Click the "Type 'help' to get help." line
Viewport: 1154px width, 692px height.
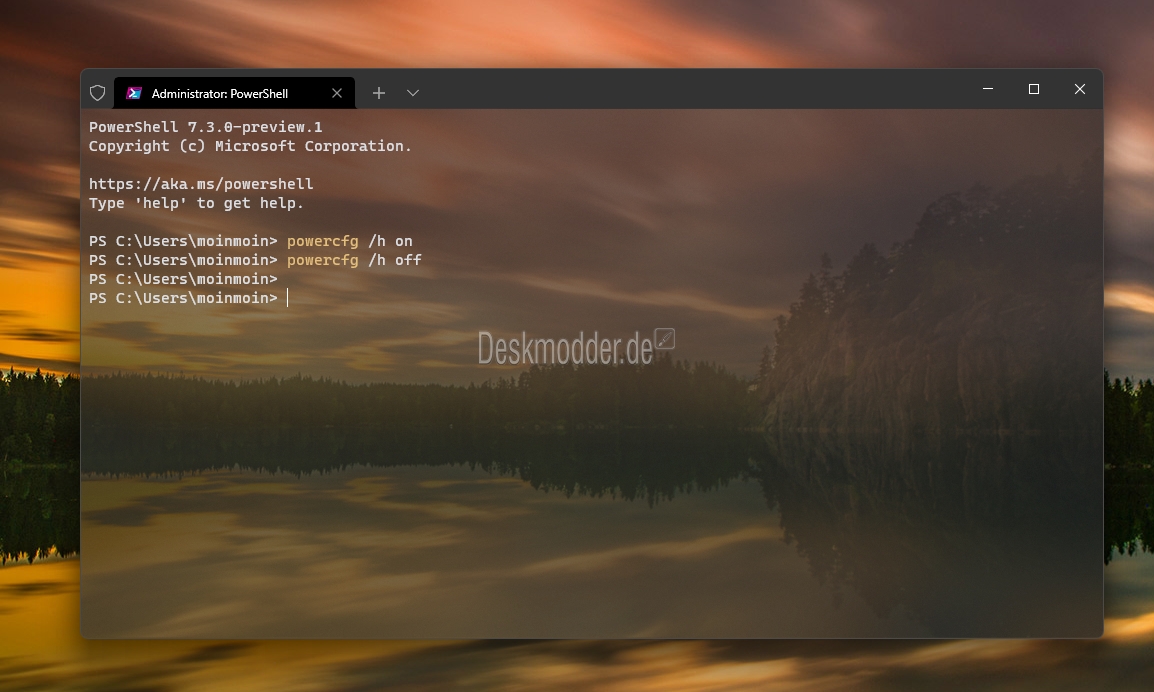(x=197, y=203)
